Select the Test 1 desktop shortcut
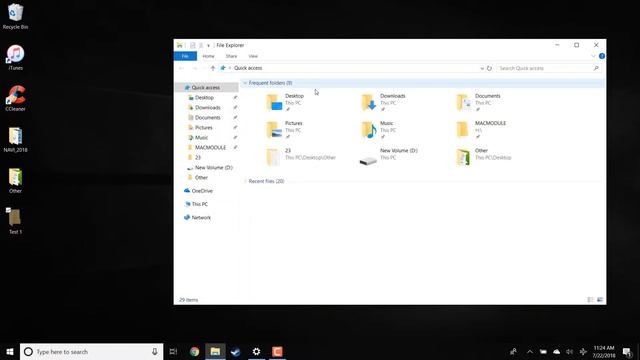 15,221
